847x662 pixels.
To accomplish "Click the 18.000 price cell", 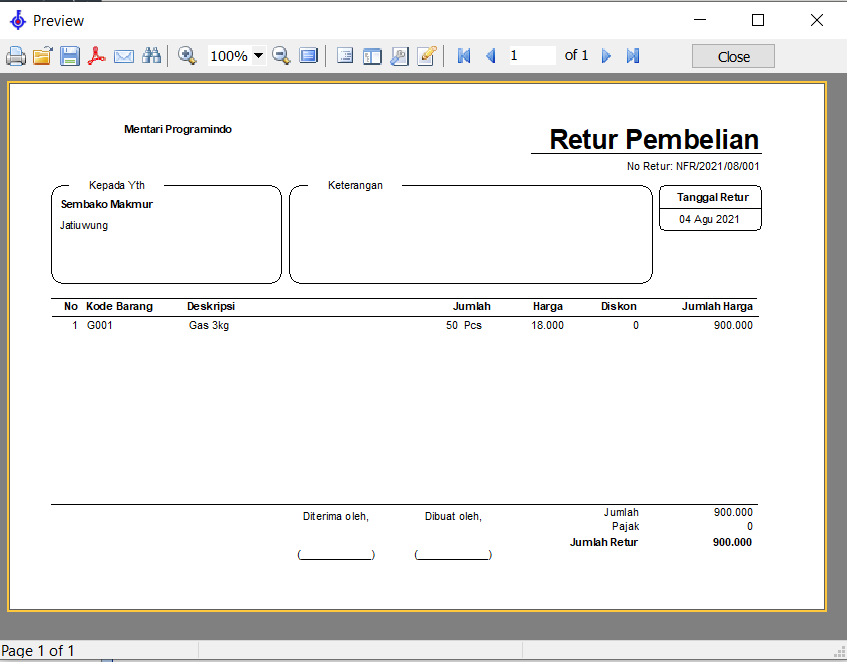I will pos(547,325).
